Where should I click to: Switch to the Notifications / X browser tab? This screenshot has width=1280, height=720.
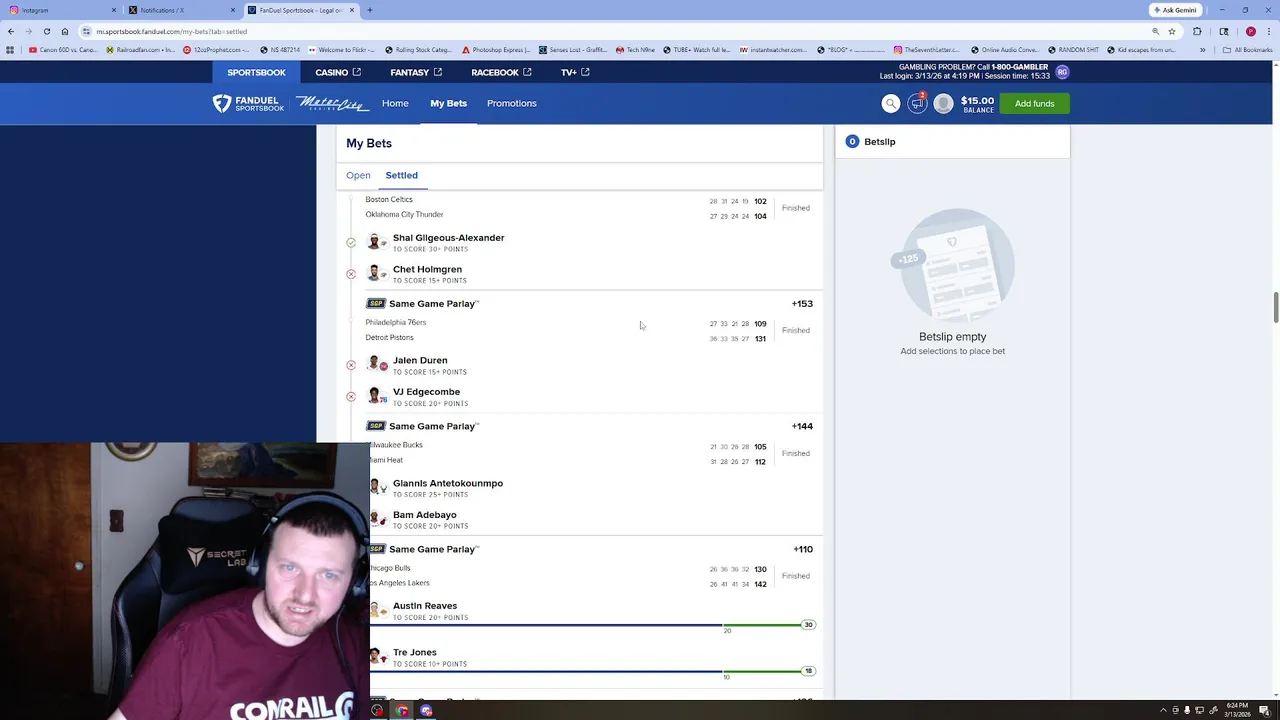pos(180,10)
